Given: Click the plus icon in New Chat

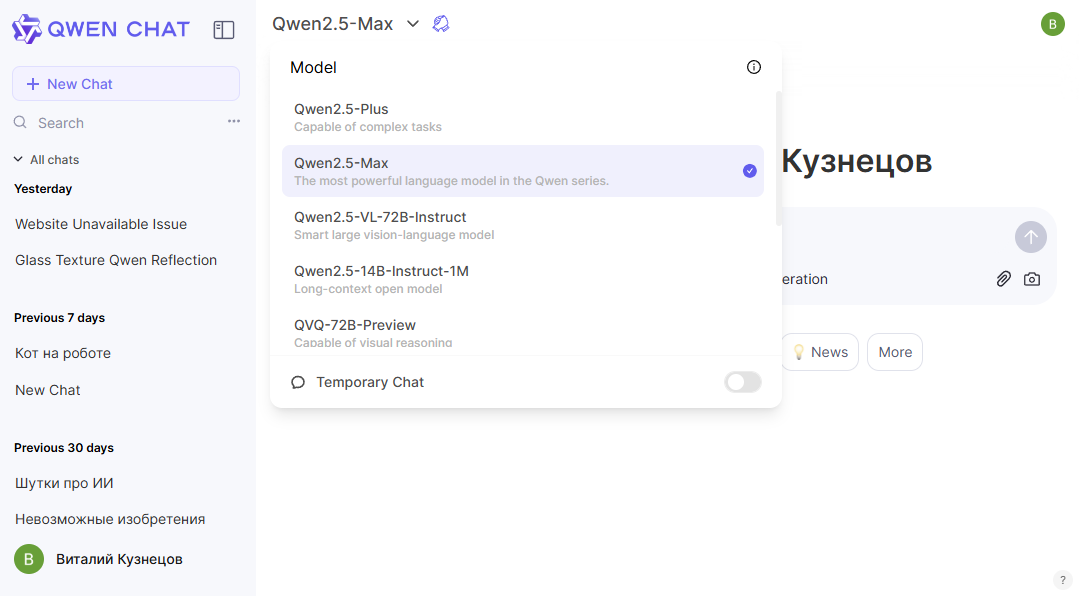Looking at the screenshot, I should point(32,84).
